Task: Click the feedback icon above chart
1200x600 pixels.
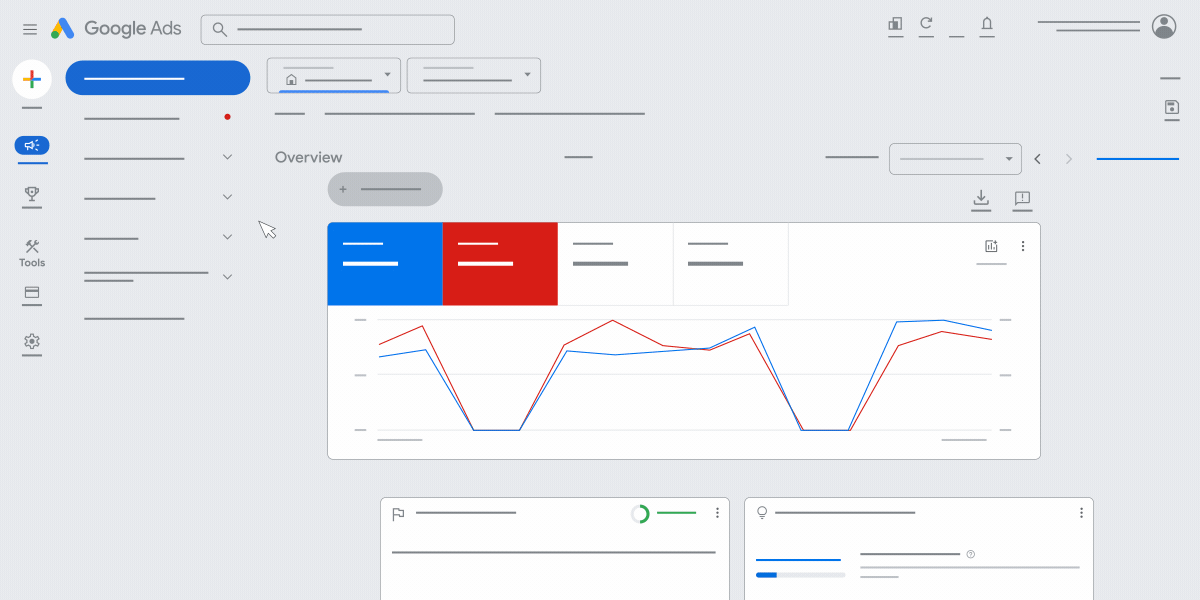Action: coord(1022,198)
